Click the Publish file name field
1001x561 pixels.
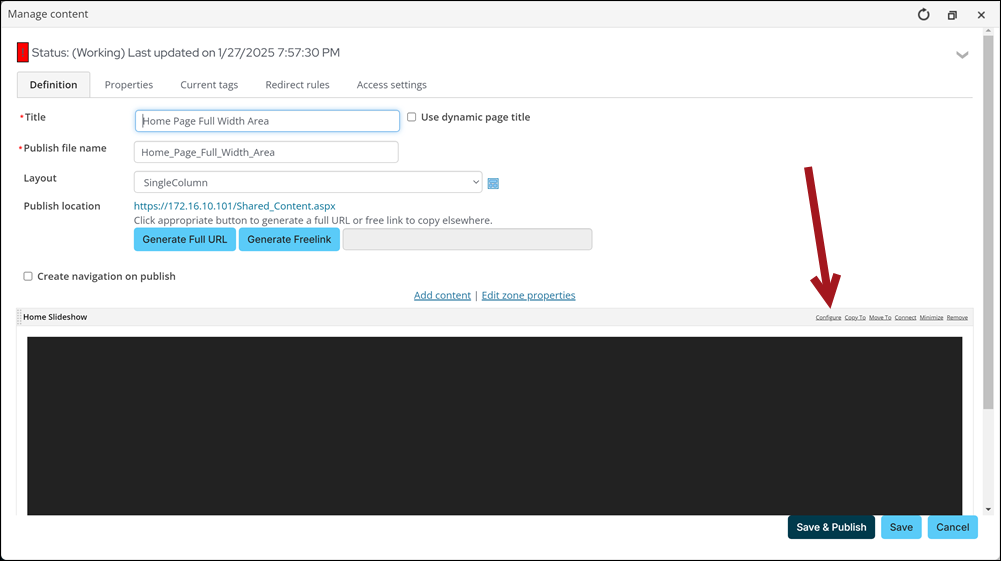[266, 152]
